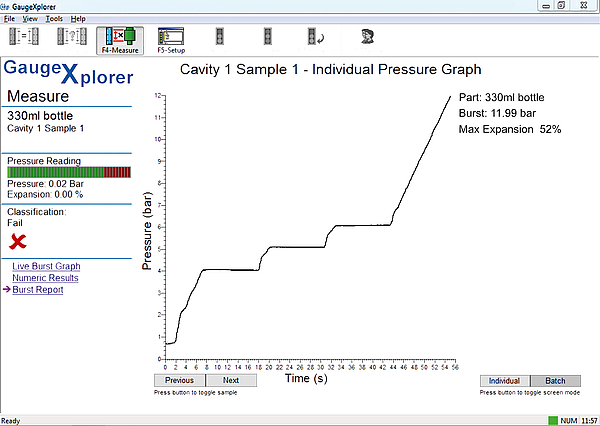Open the Help menu

point(78,18)
